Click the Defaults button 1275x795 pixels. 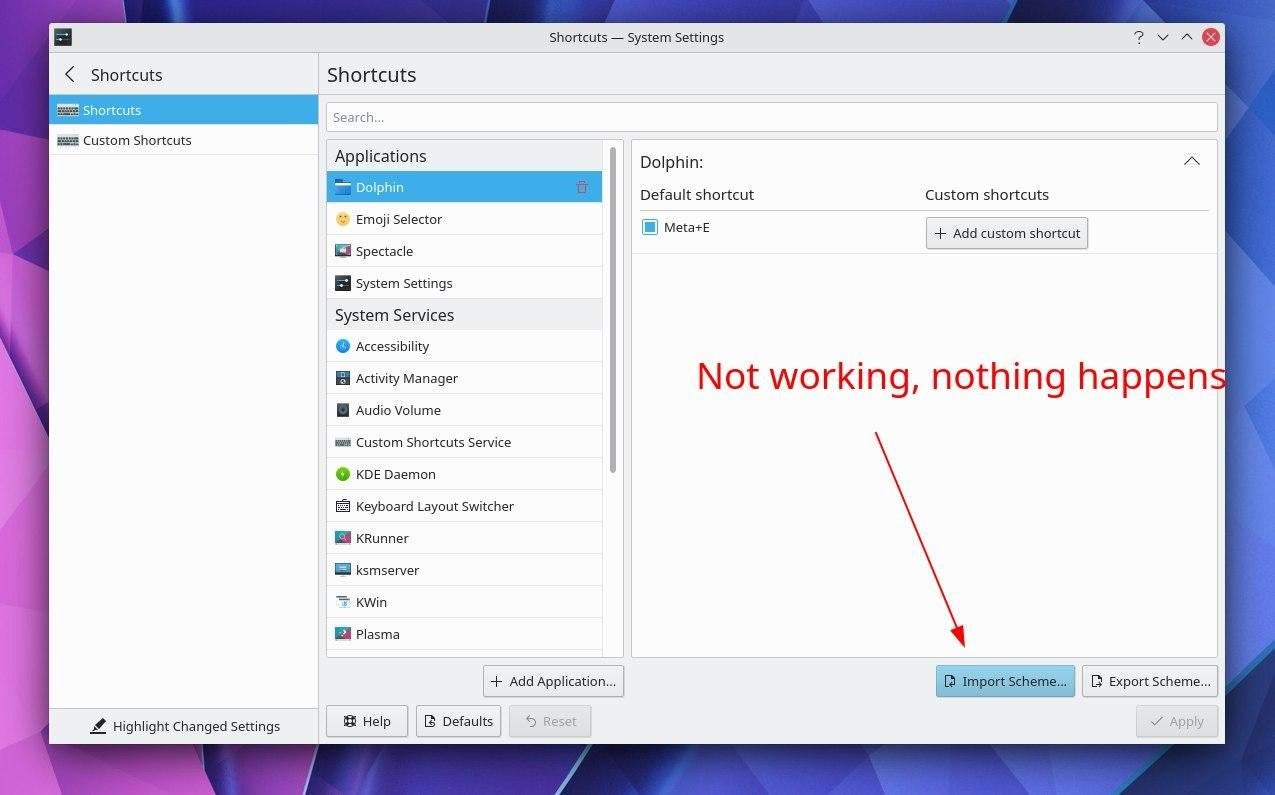pyautogui.click(x=458, y=721)
